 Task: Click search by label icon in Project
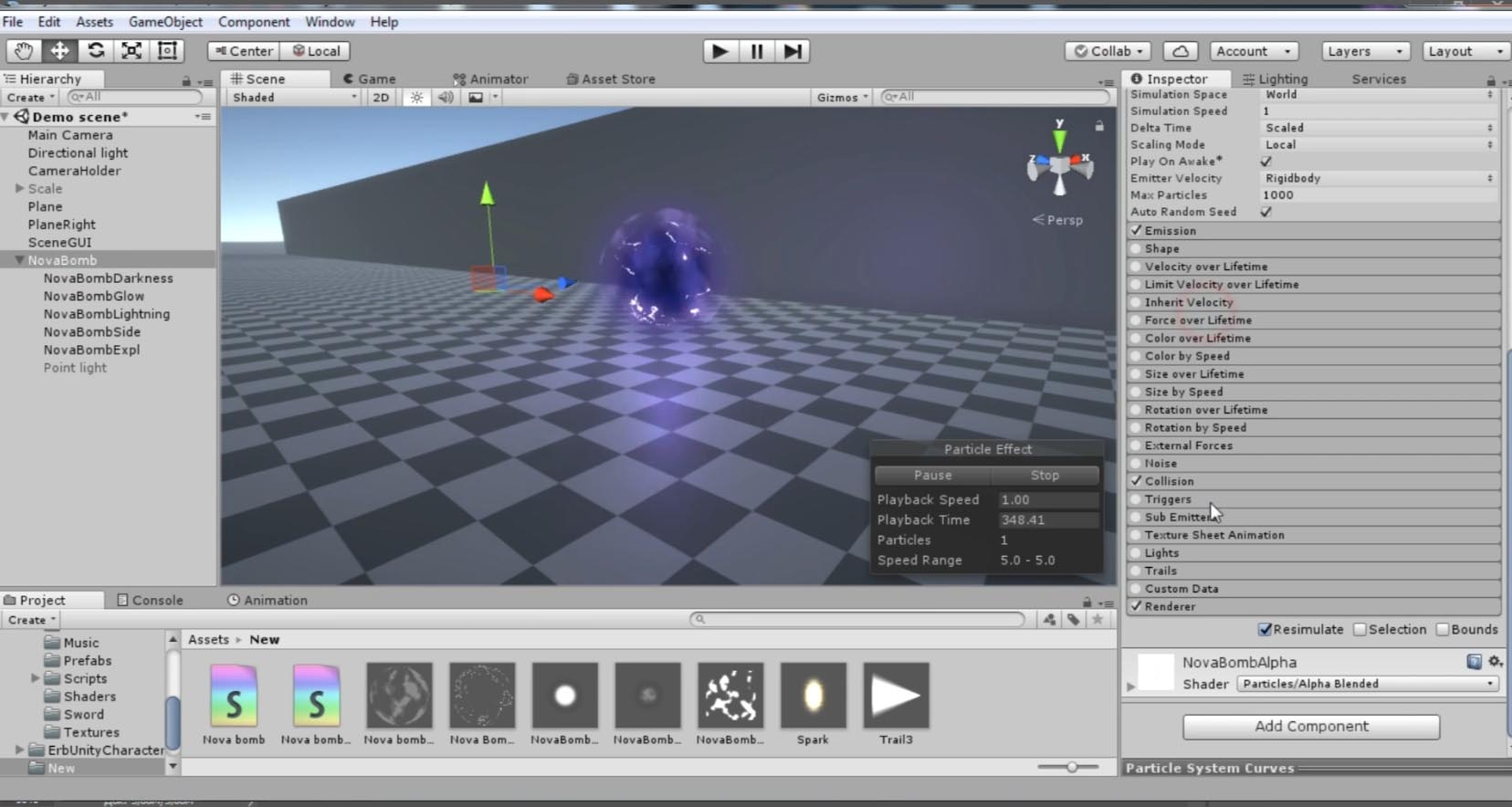[x=1074, y=619]
